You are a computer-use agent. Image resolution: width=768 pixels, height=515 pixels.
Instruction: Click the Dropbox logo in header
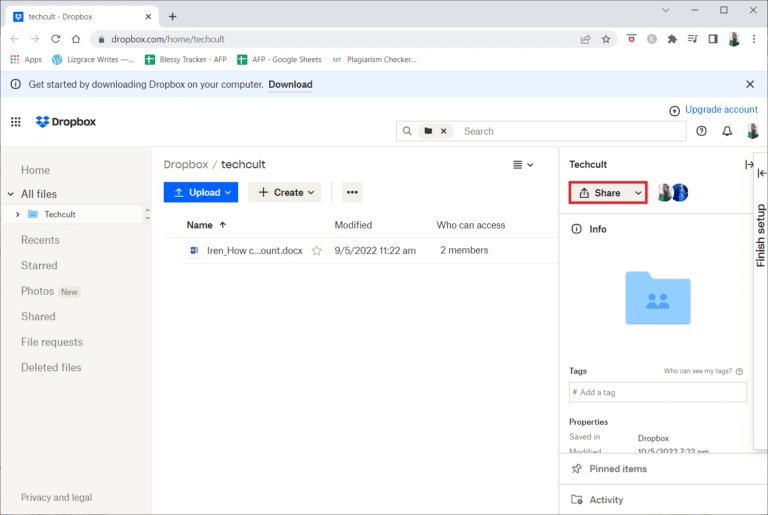(66, 122)
